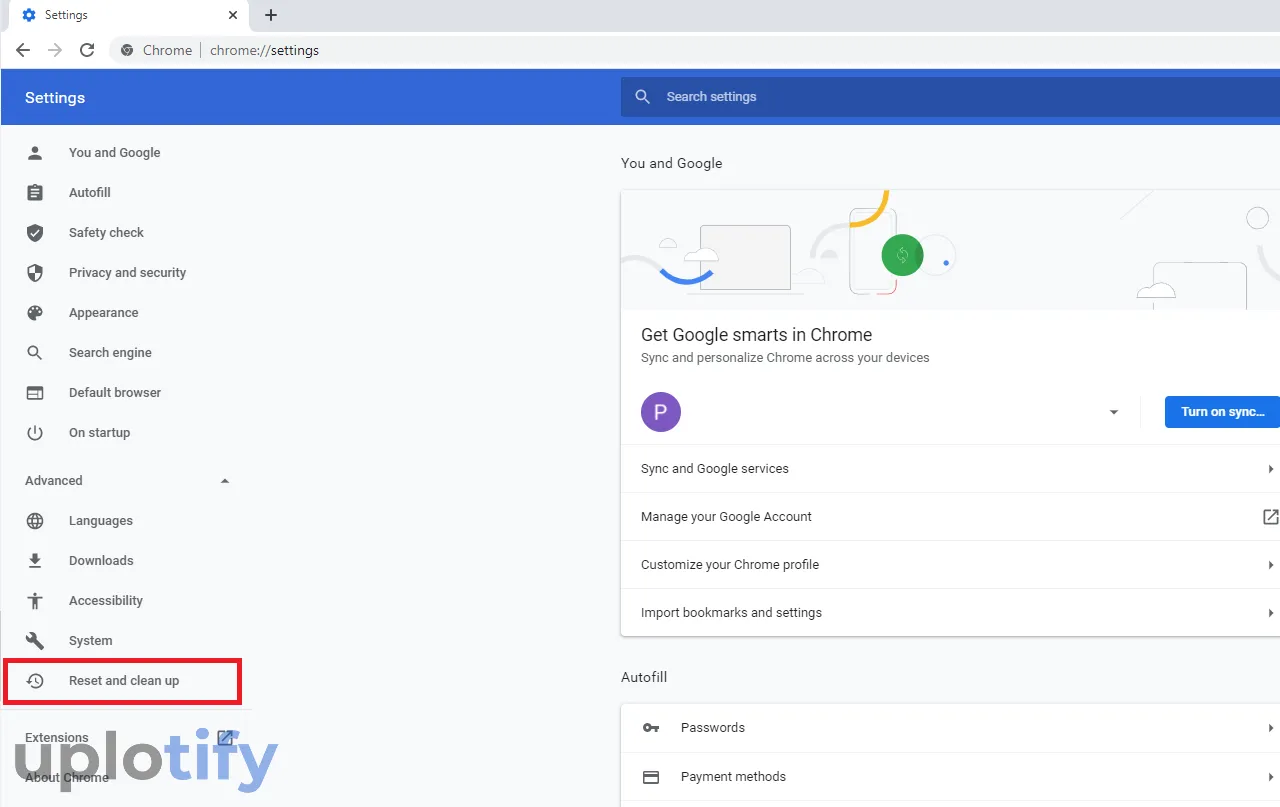
Task: Click the purple P profile avatar
Action: (x=661, y=412)
